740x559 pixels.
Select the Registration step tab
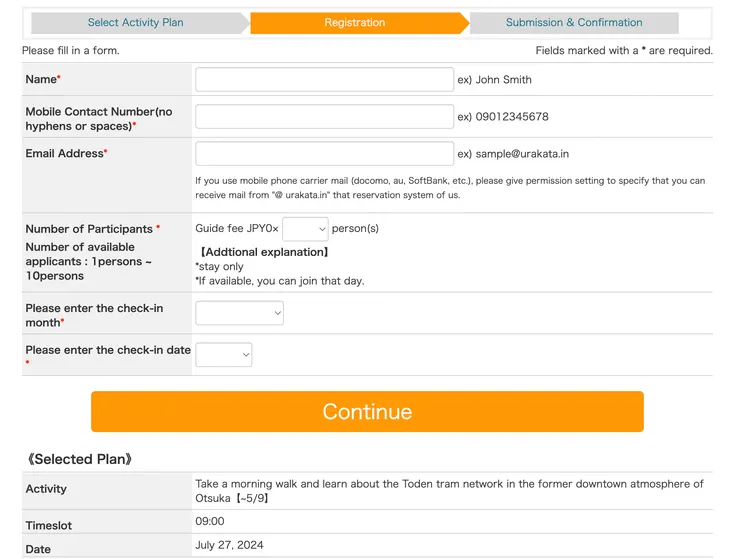coord(354,22)
